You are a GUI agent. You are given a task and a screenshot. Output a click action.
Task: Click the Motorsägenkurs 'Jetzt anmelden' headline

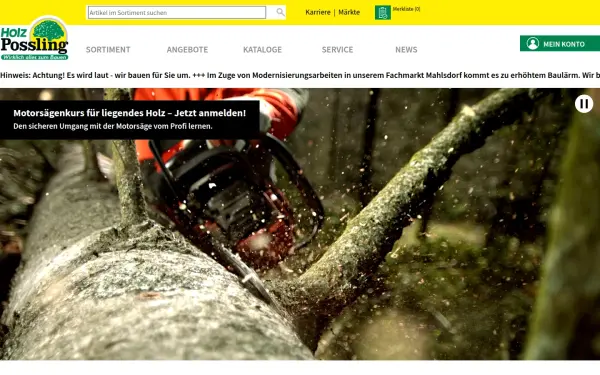tap(130, 113)
